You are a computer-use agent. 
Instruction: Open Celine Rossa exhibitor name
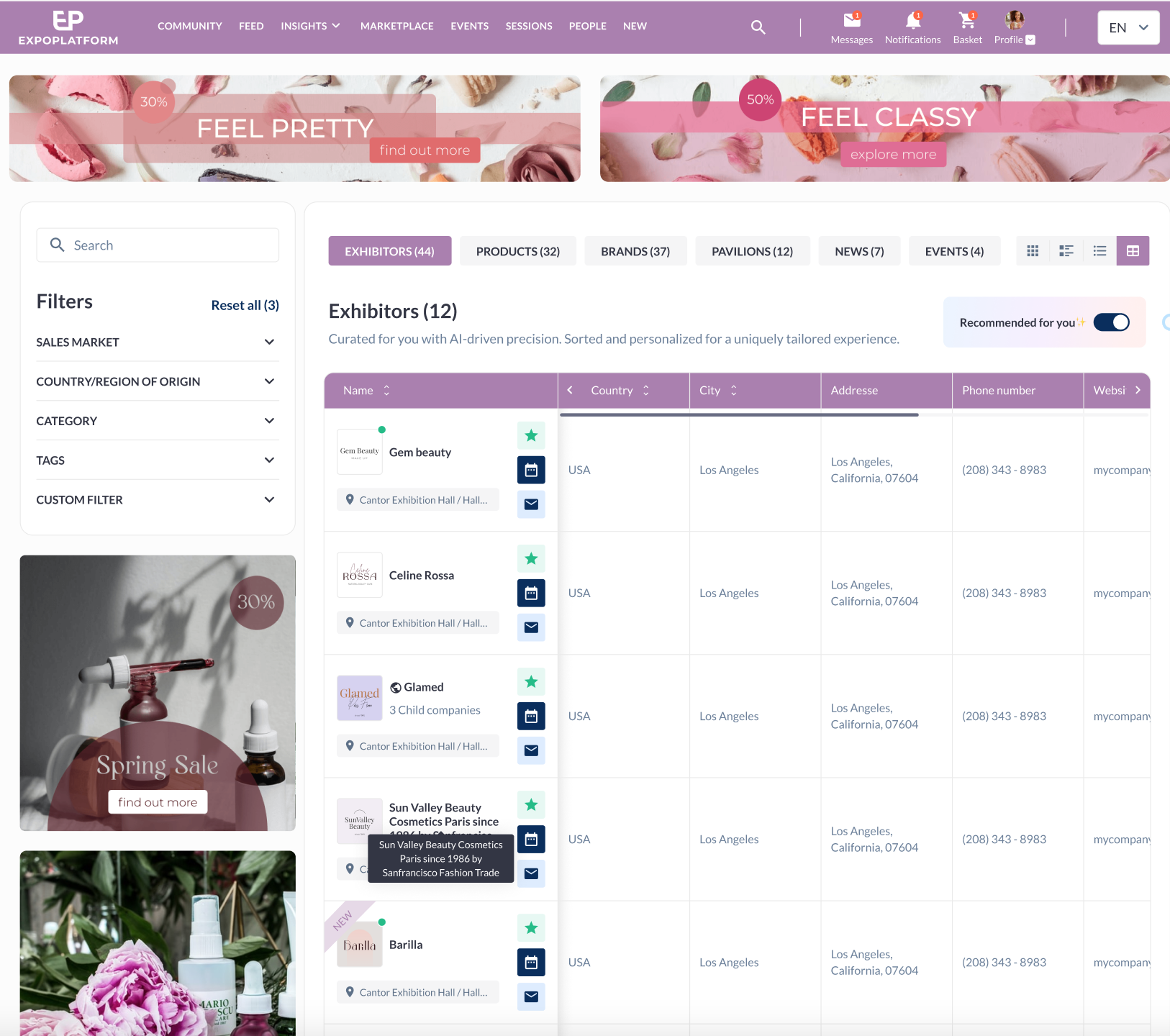tap(422, 576)
